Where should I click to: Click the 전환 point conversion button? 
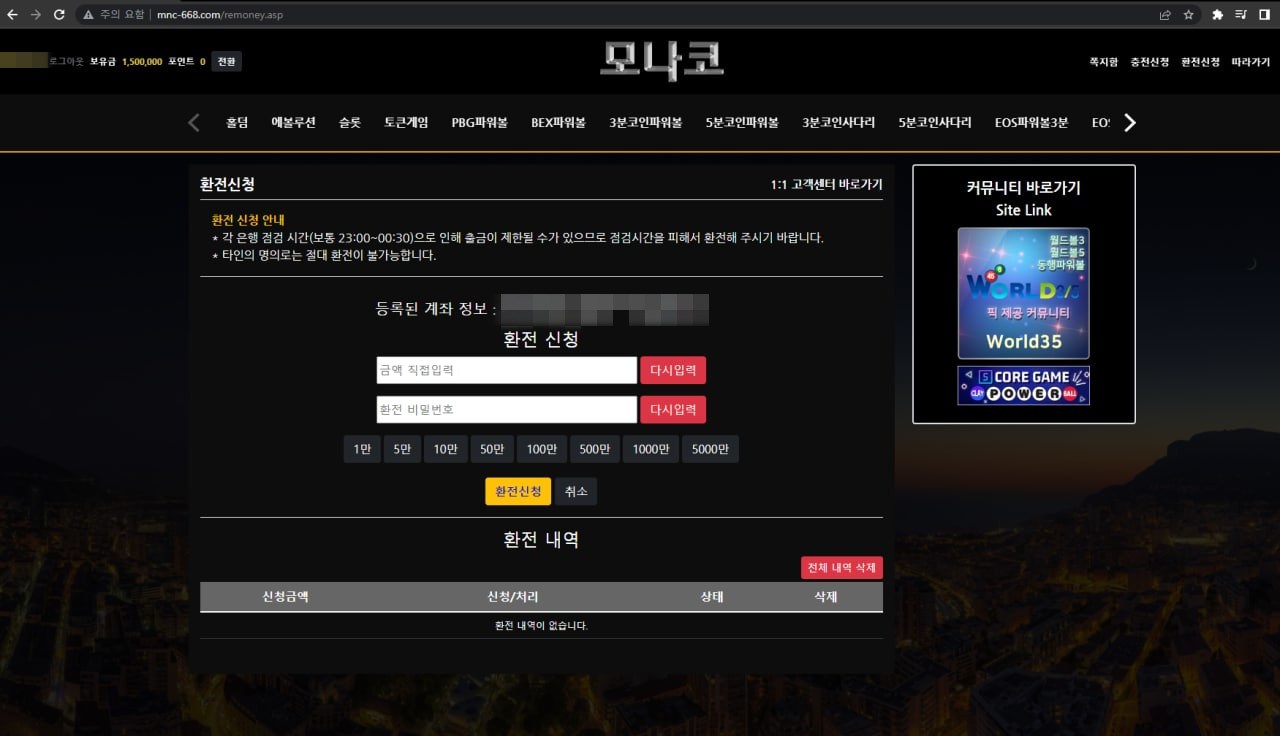[x=227, y=62]
